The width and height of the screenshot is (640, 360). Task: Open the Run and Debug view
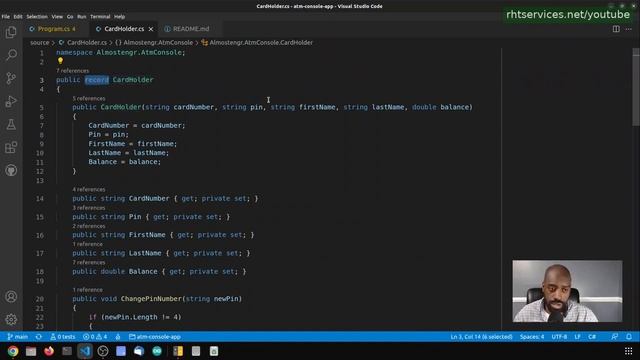pyautogui.click(x=11, y=101)
